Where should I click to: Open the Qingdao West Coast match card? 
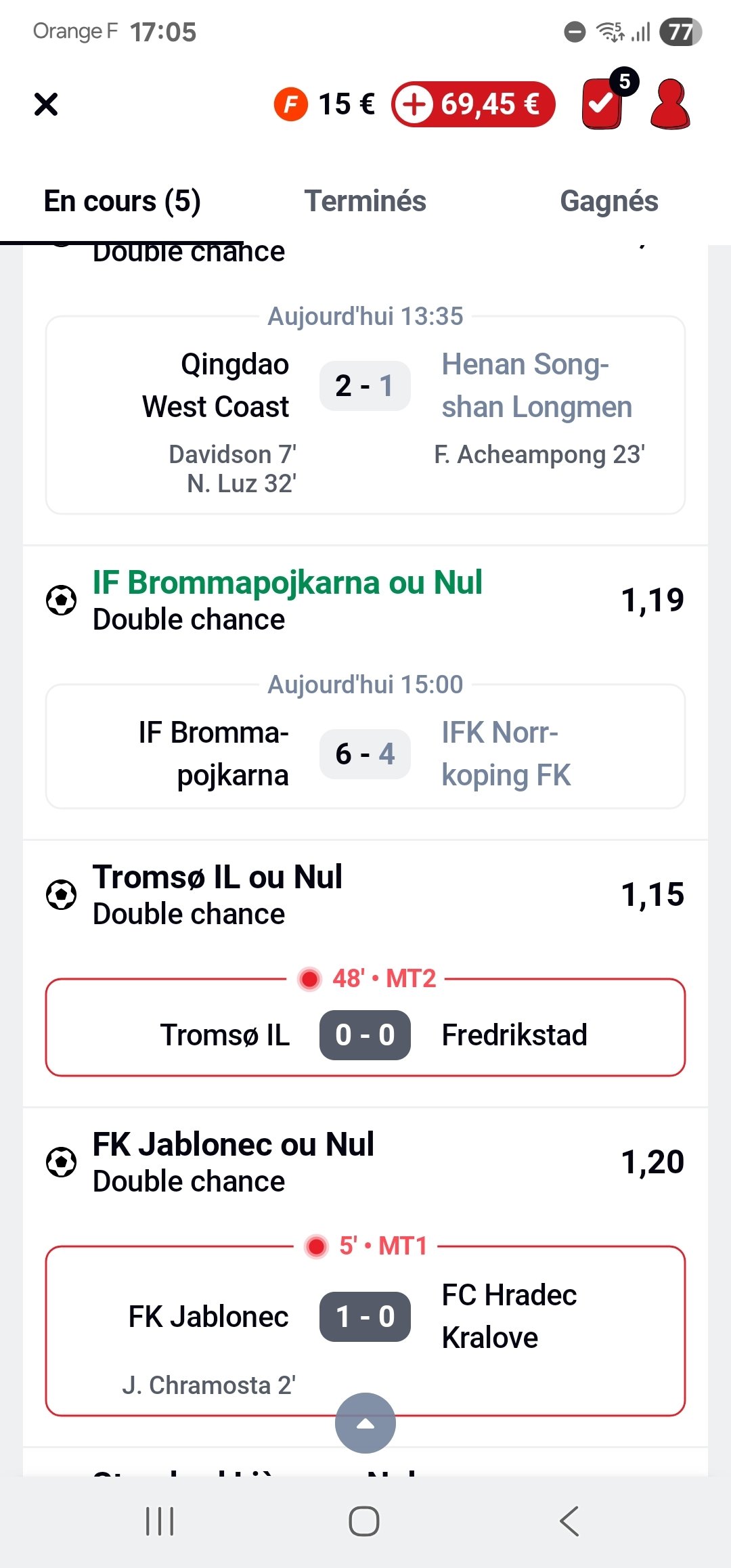tap(365, 414)
